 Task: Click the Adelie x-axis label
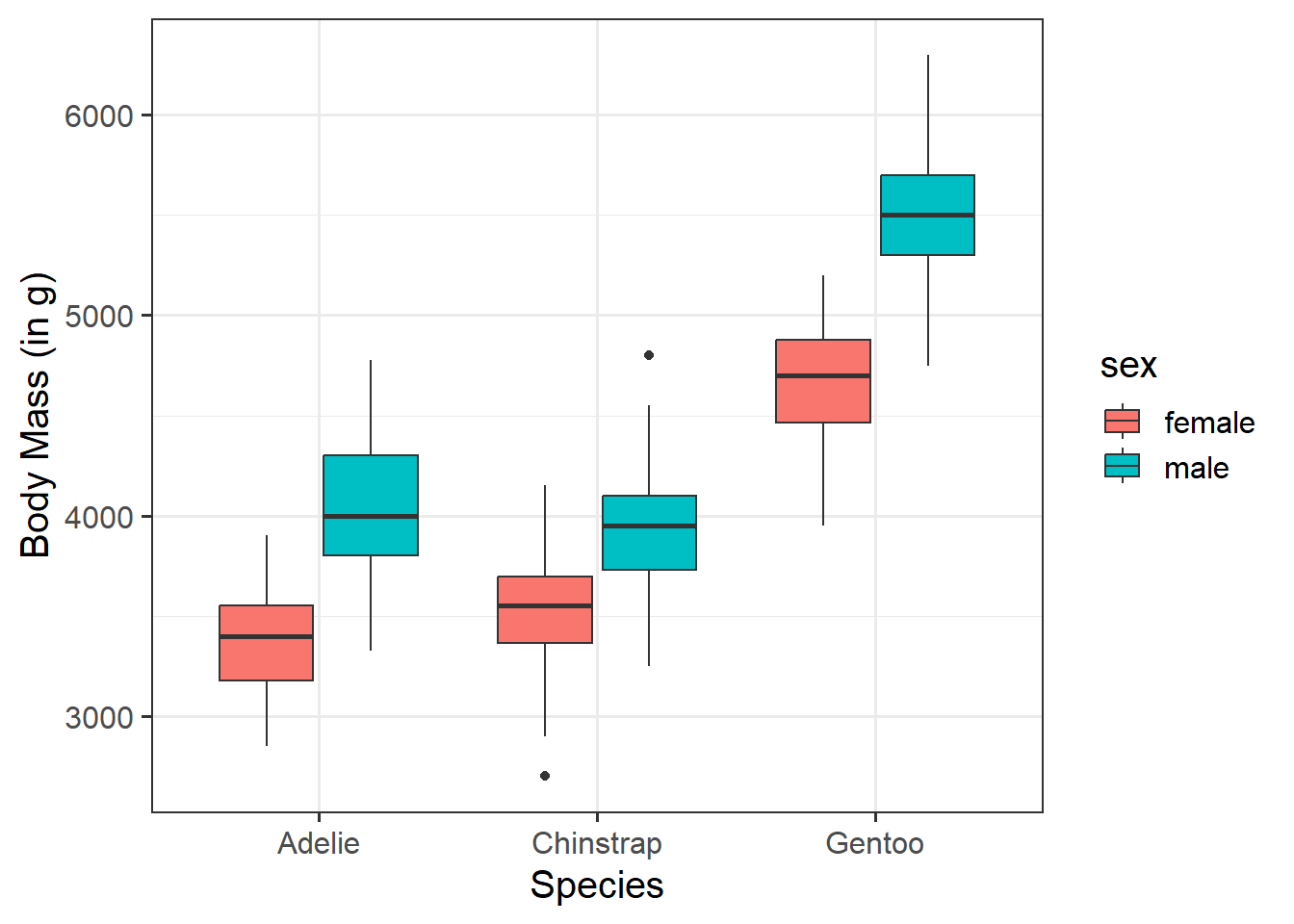coord(319,844)
